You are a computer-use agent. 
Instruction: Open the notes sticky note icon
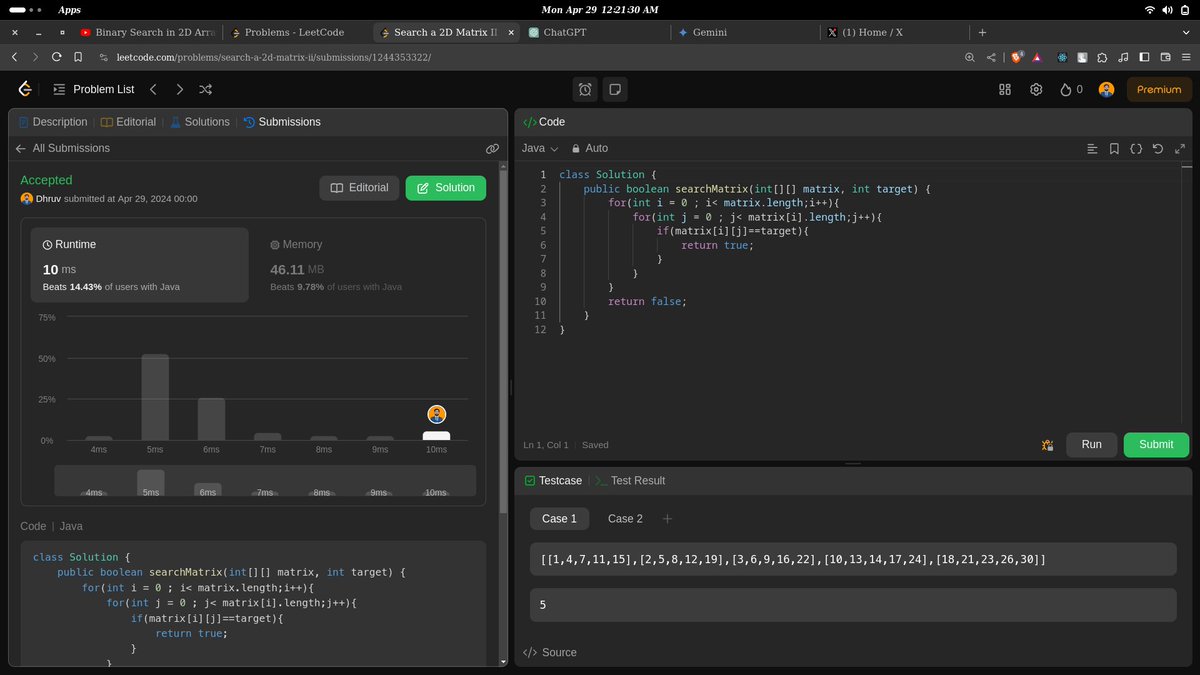pyautogui.click(x=615, y=89)
